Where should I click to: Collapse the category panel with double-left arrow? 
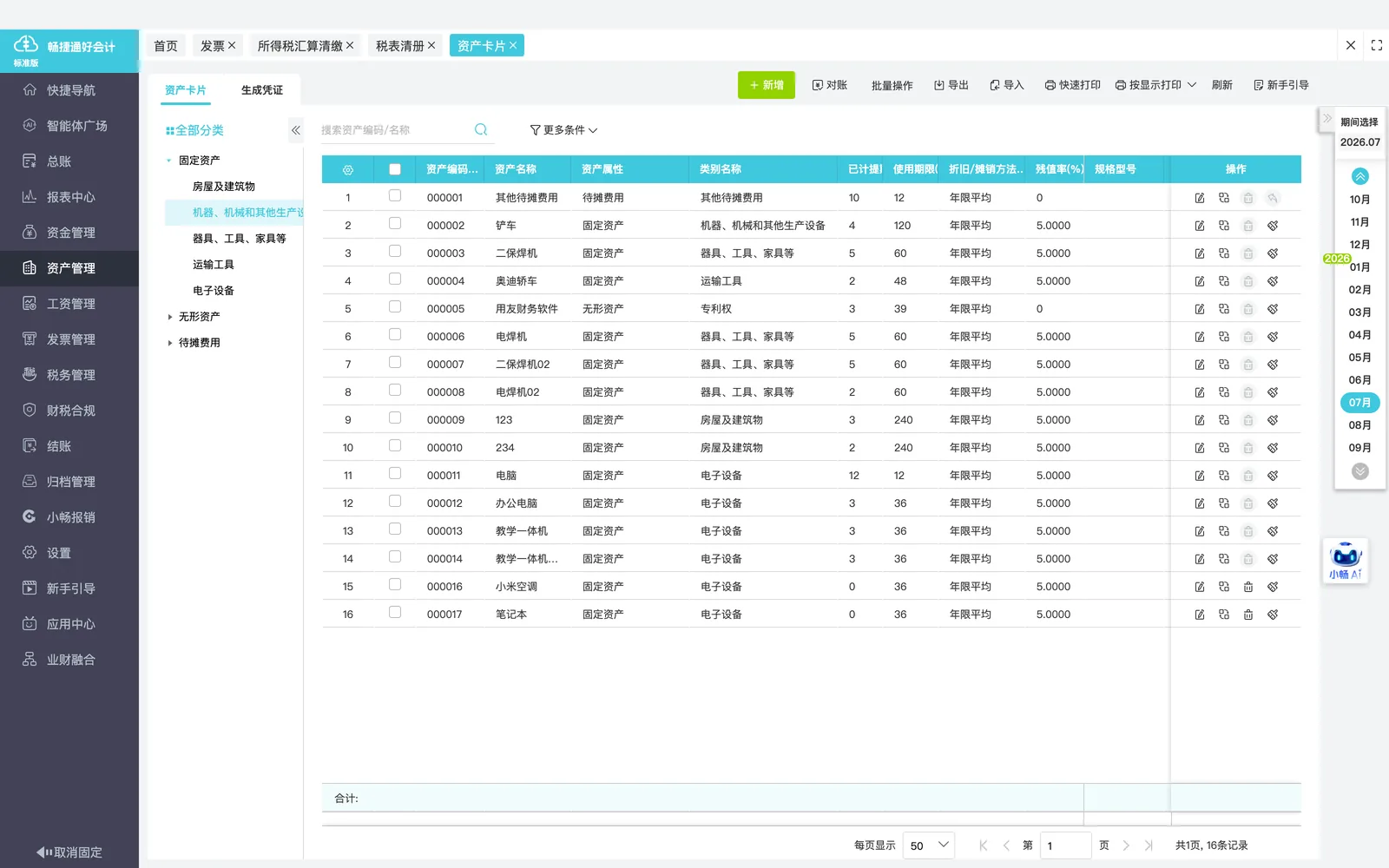(x=296, y=130)
